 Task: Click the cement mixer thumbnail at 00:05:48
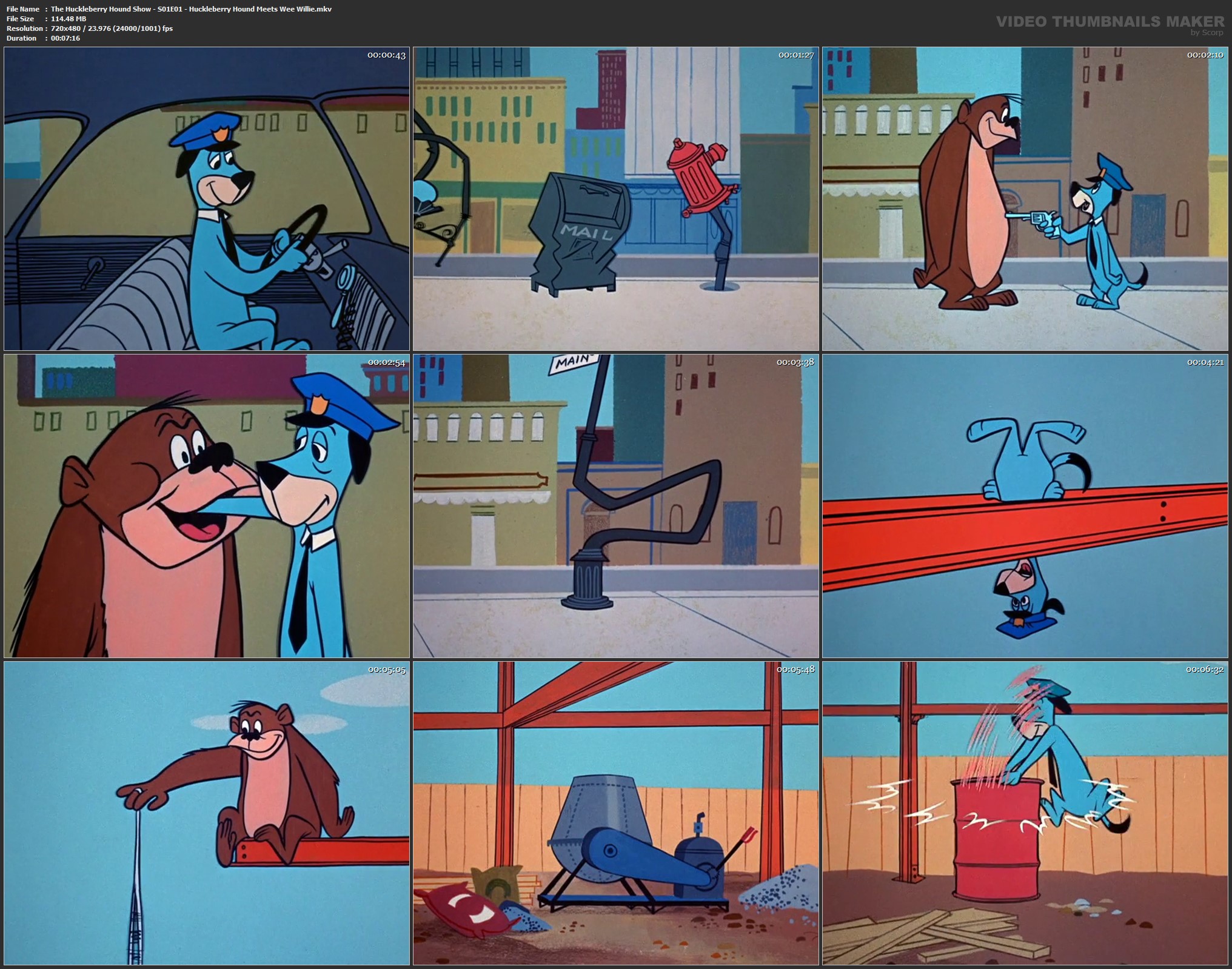coord(615,813)
